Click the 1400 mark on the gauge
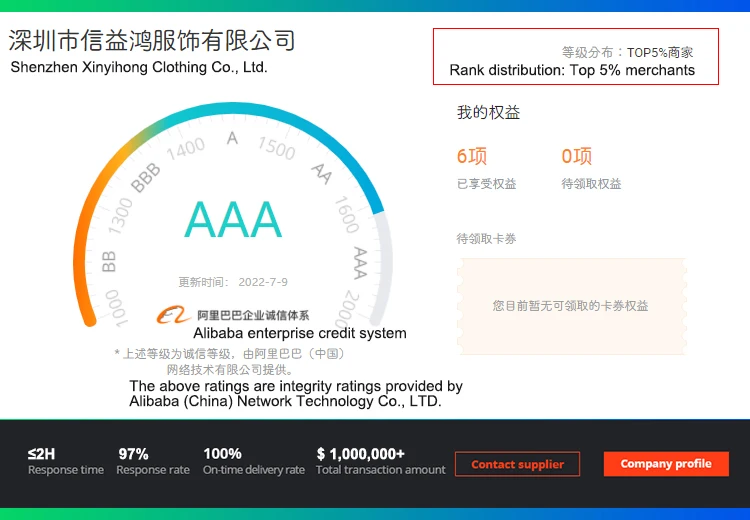The height and width of the screenshot is (520, 750). click(186, 149)
